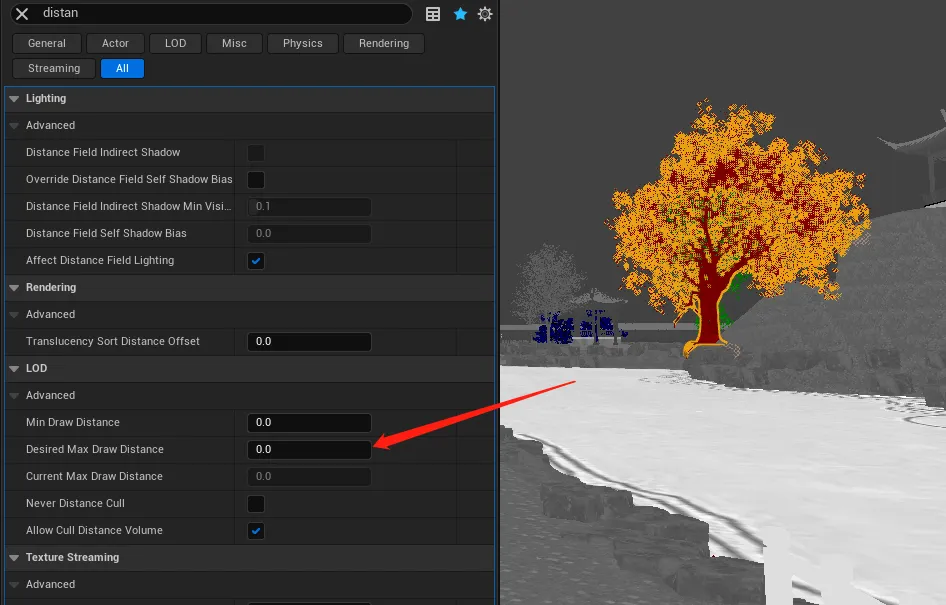The width and height of the screenshot is (946, 605).
Task: Toggle Override Distance Field Self Shadow Bias
Action: pyautogui.click(x=256, y=180)
